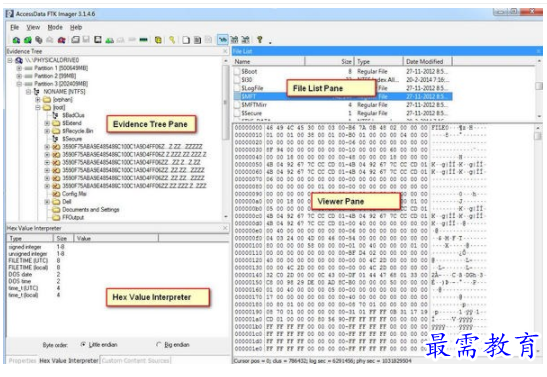
Task: Close the Evidence Tree pane
Action: click(225, 51)
